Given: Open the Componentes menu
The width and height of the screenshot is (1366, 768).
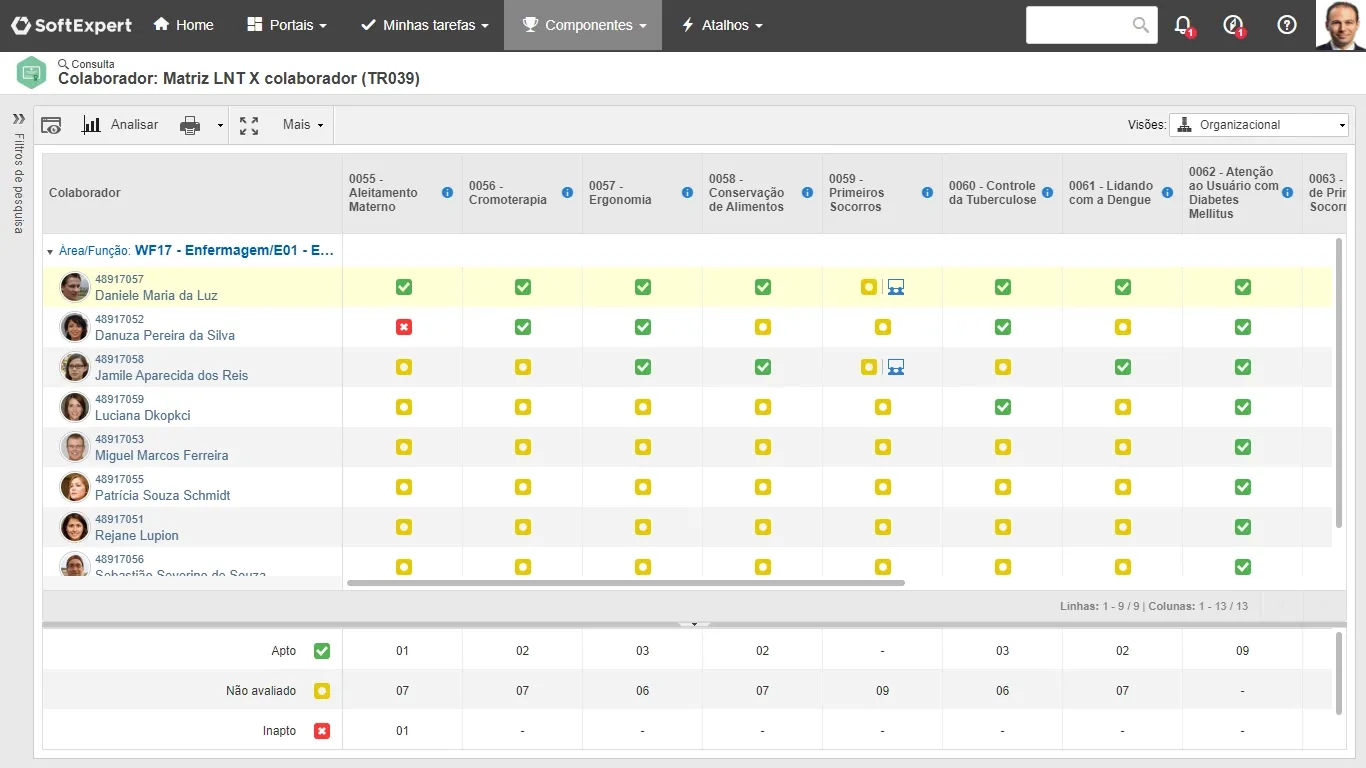Looking at the screenshot, I should coord(584,25).
